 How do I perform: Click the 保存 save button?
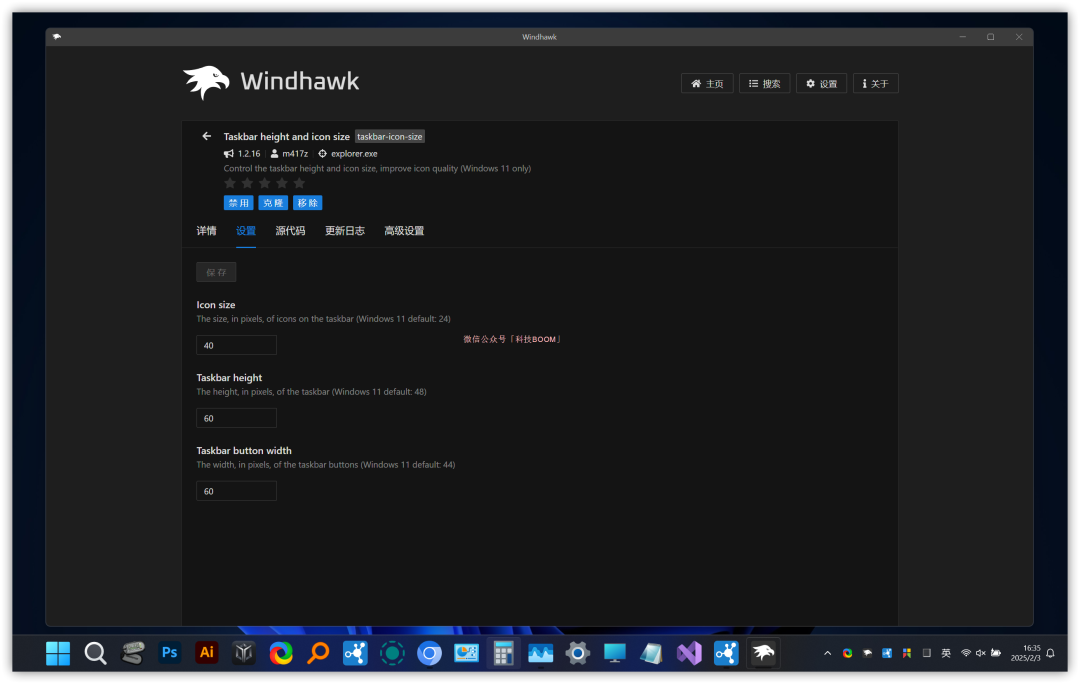(216, 272)
